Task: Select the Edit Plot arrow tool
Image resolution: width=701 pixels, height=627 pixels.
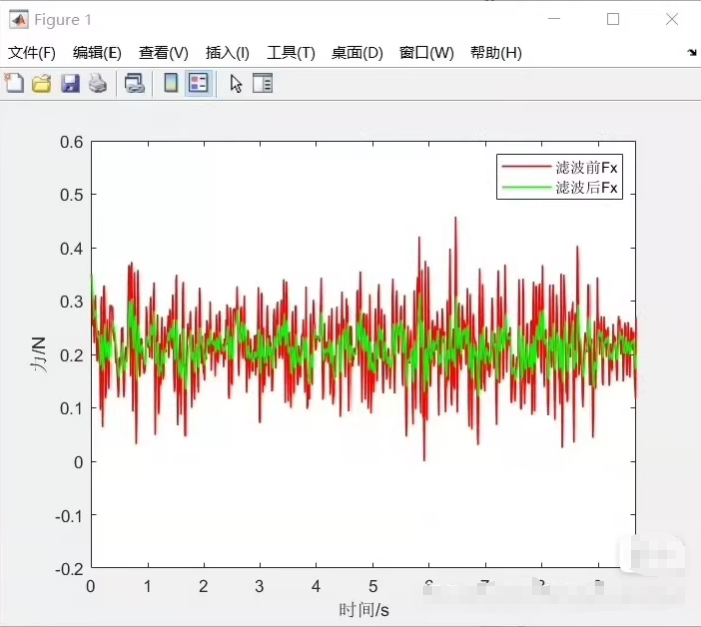Action: 236,84
